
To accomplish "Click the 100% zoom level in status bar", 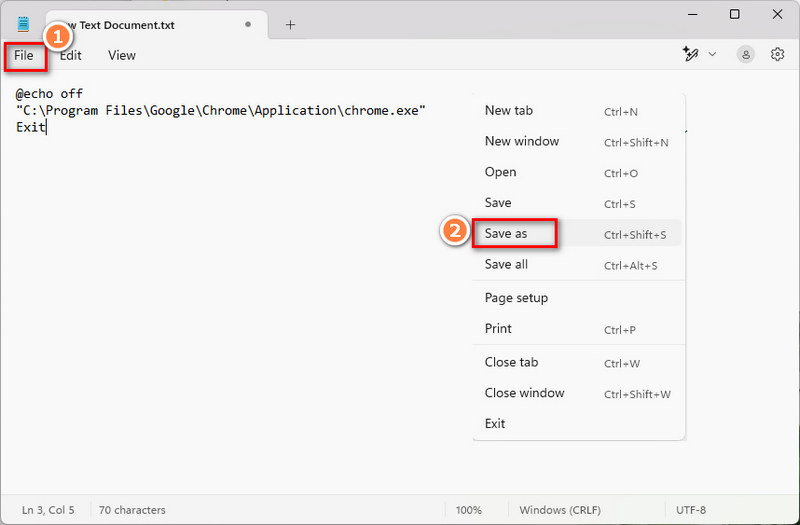I will point(468,510).
